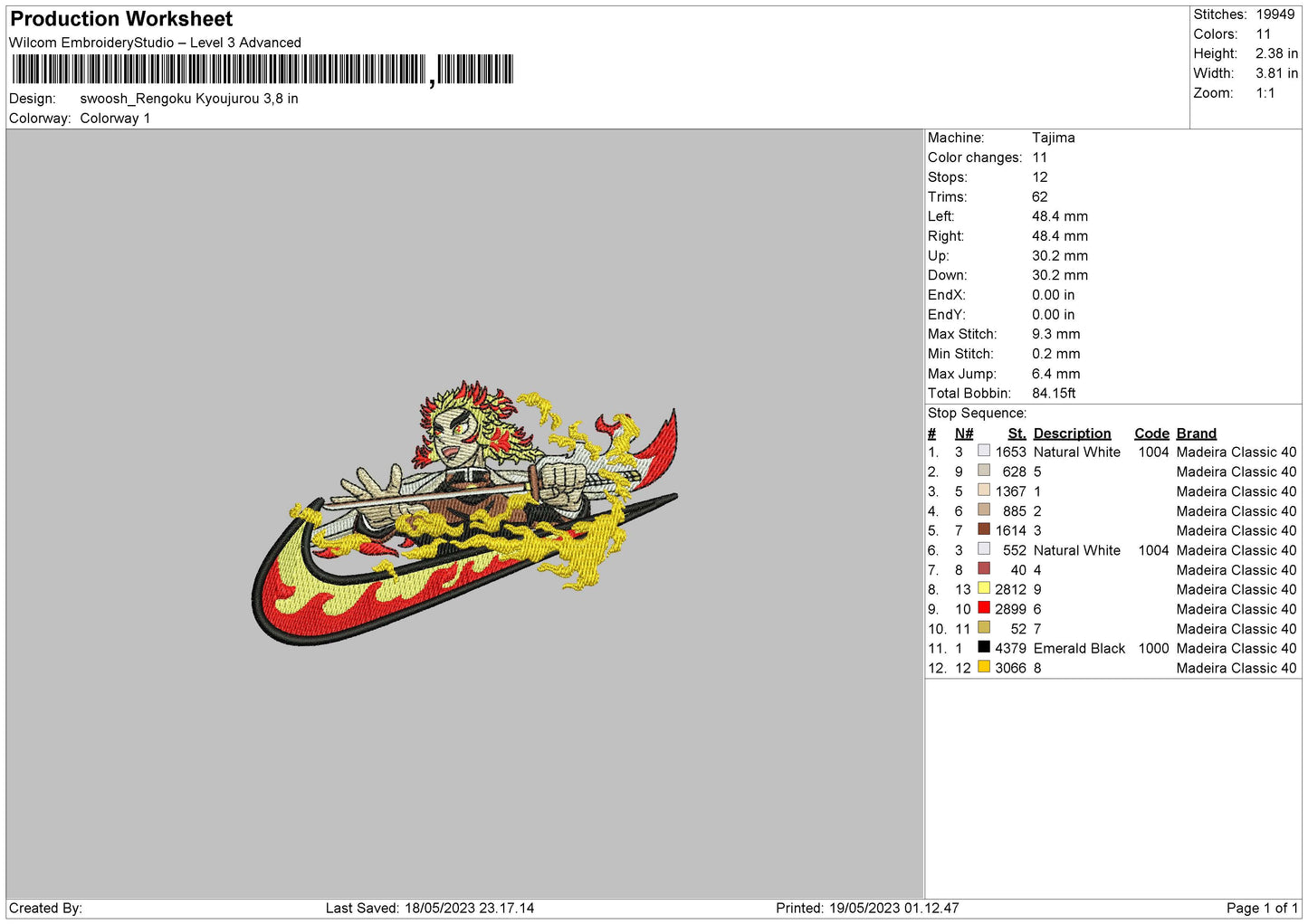Click the N# column header
Image resolution: width=1308 pixels, height=924 pixels.
point(963,433)
